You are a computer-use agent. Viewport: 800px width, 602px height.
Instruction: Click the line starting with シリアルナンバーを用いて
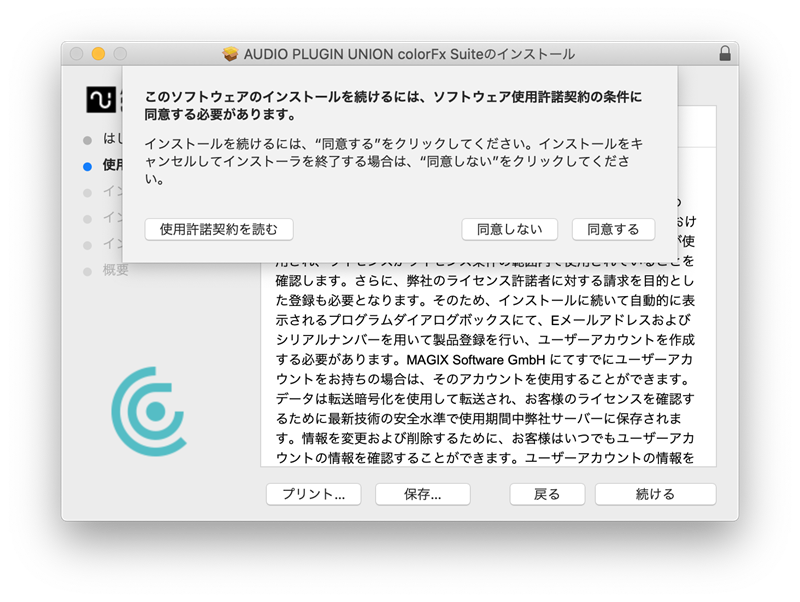pyautogui.click(x=485, y=340)
